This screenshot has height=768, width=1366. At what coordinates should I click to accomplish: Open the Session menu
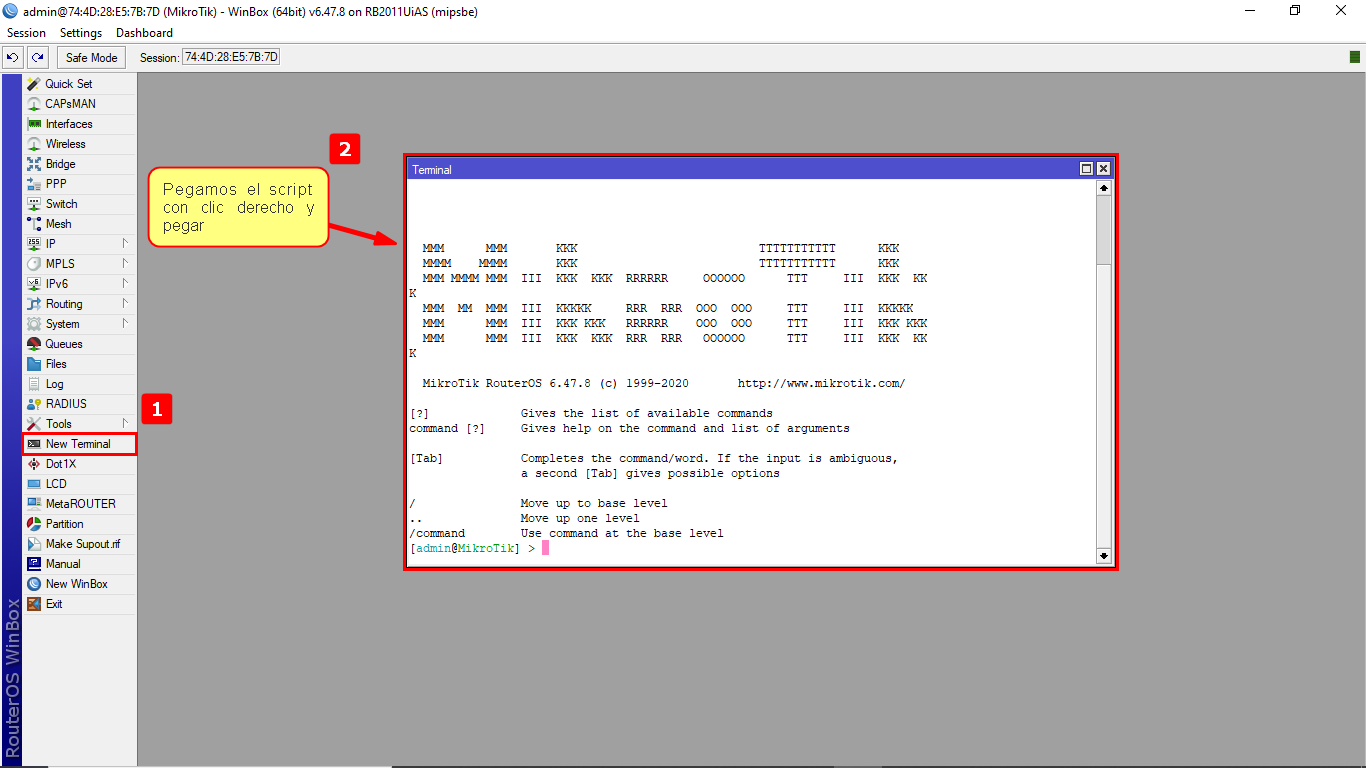tap(26, 32)
